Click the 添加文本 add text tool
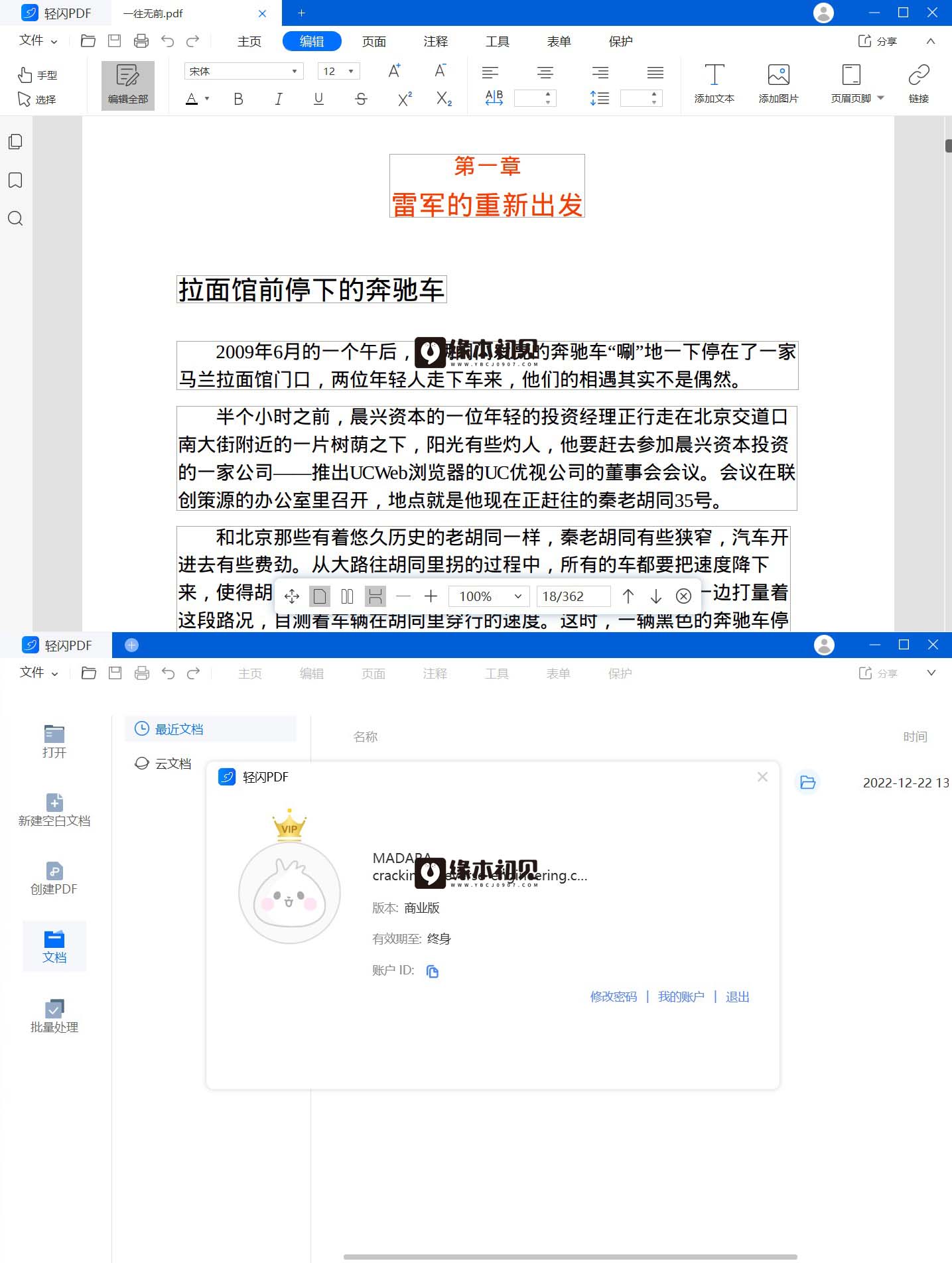 [714, 84]
